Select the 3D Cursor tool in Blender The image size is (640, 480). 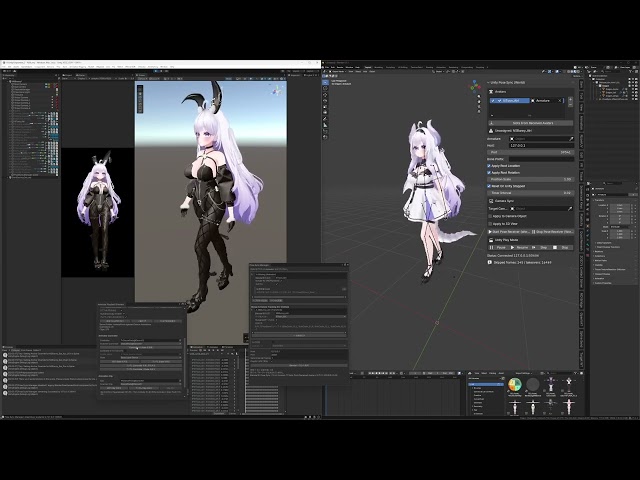[x=325, y=88]
